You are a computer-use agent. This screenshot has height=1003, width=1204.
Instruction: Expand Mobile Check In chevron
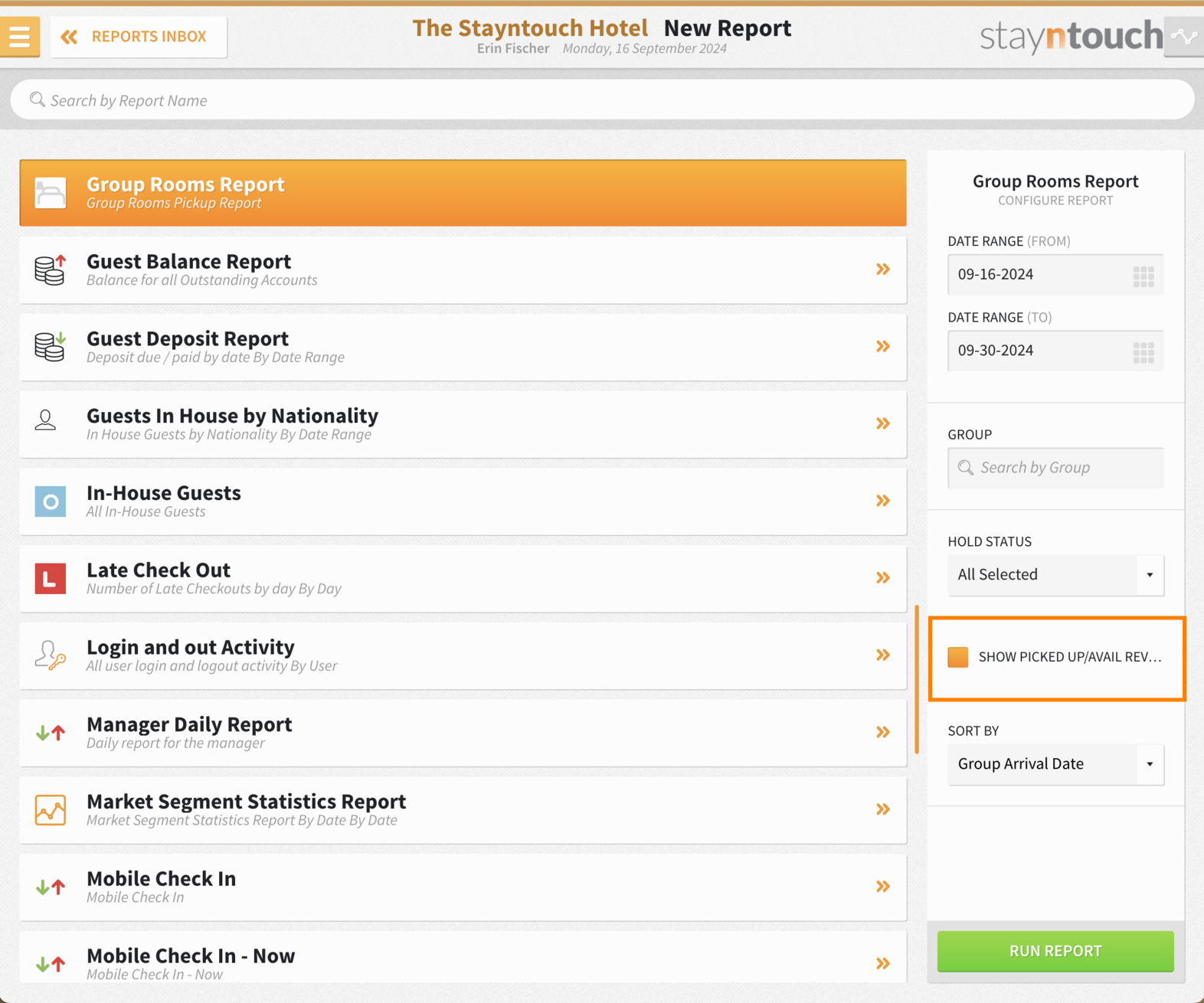pyautogui.click(x=883, y=887)
